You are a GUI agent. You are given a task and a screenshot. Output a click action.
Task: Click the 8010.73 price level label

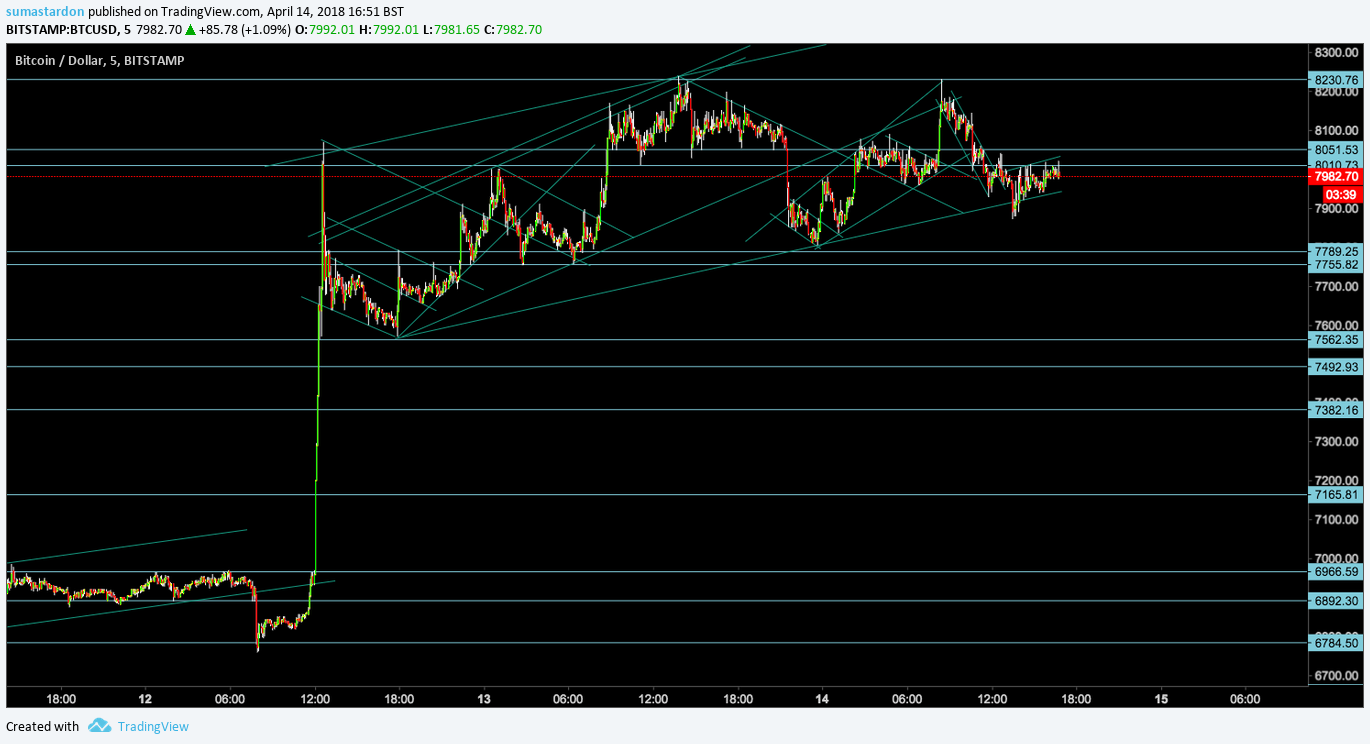(1336, 165)
